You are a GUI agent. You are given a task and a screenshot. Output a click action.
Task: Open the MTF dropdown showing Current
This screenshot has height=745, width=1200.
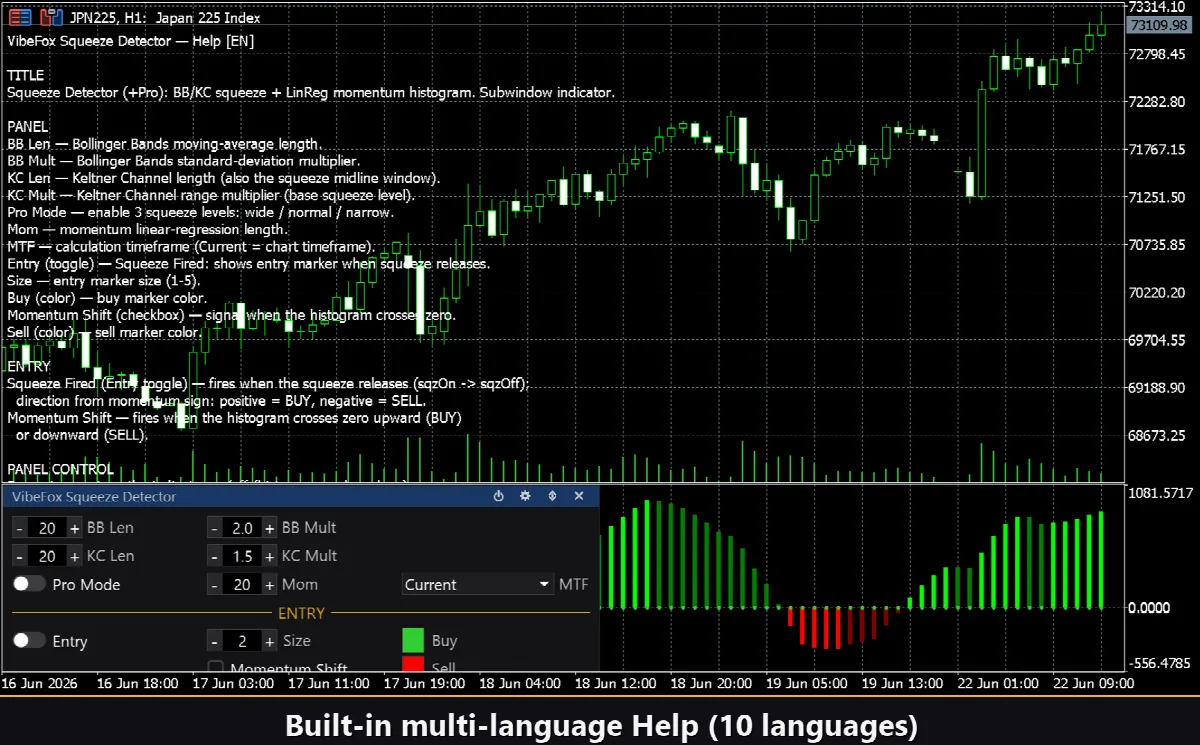(478, 584)
